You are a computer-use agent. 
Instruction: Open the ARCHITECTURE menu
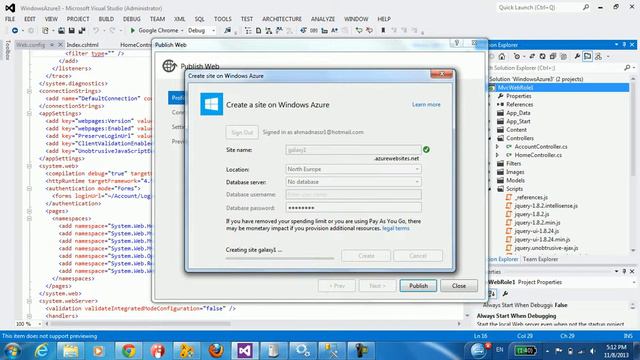point(282,19)
